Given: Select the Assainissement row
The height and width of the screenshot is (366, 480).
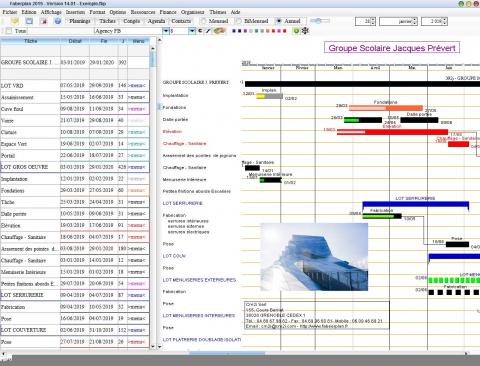Looking at the screenshot, I should click(x=75, y=97).
